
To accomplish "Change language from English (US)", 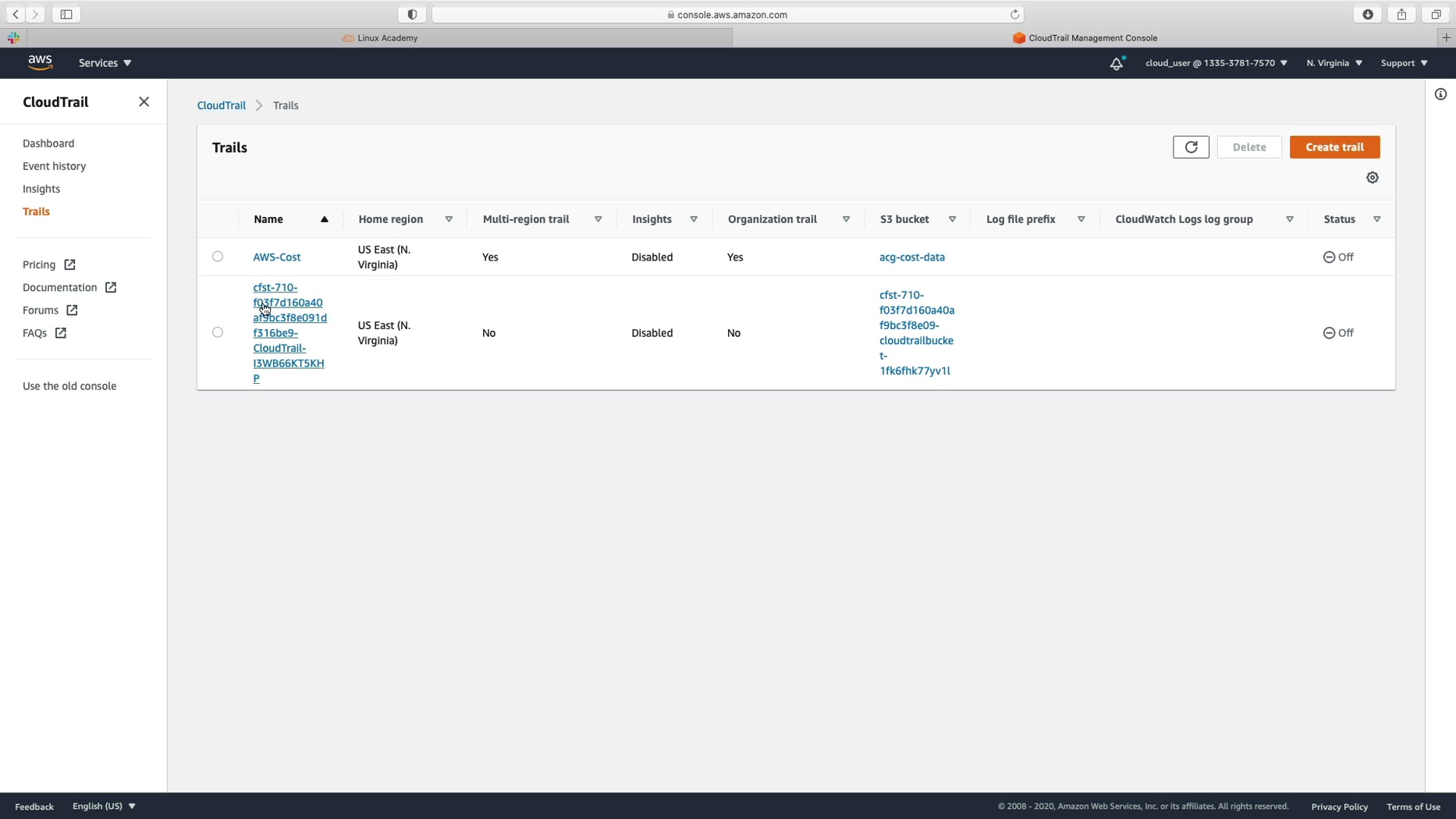I will point(104,807).
